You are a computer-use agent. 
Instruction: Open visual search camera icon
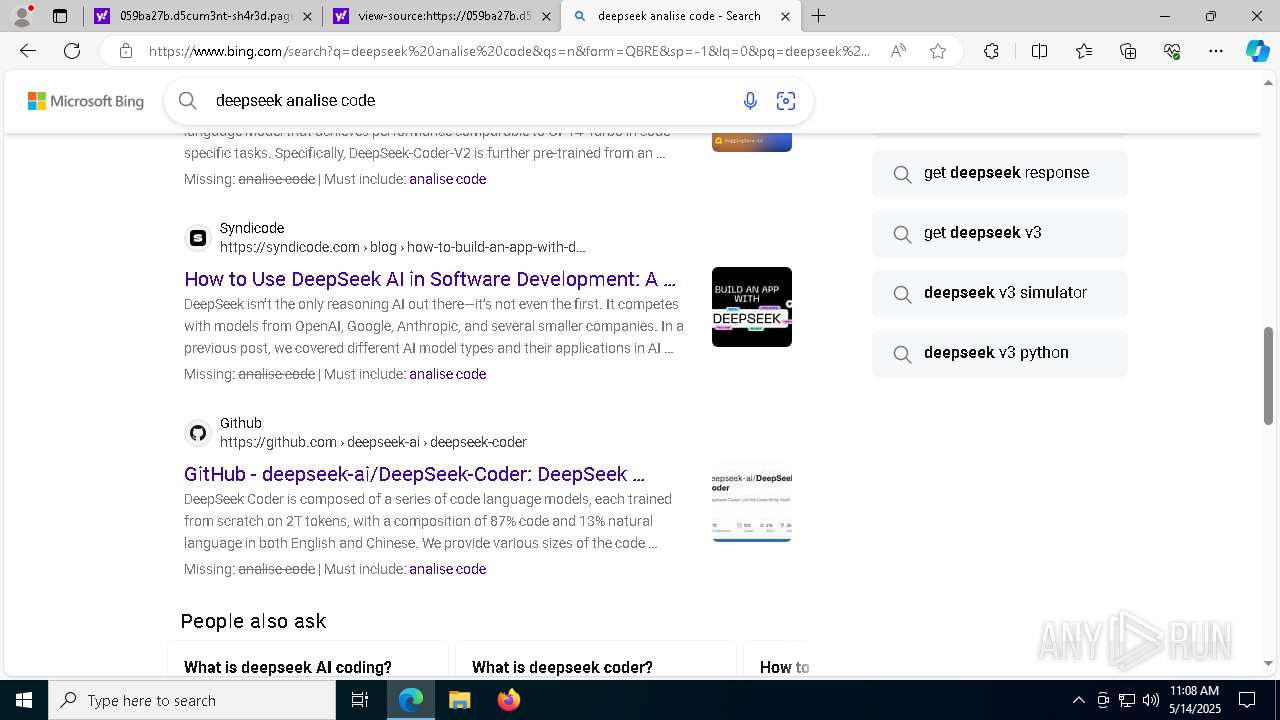786,100
